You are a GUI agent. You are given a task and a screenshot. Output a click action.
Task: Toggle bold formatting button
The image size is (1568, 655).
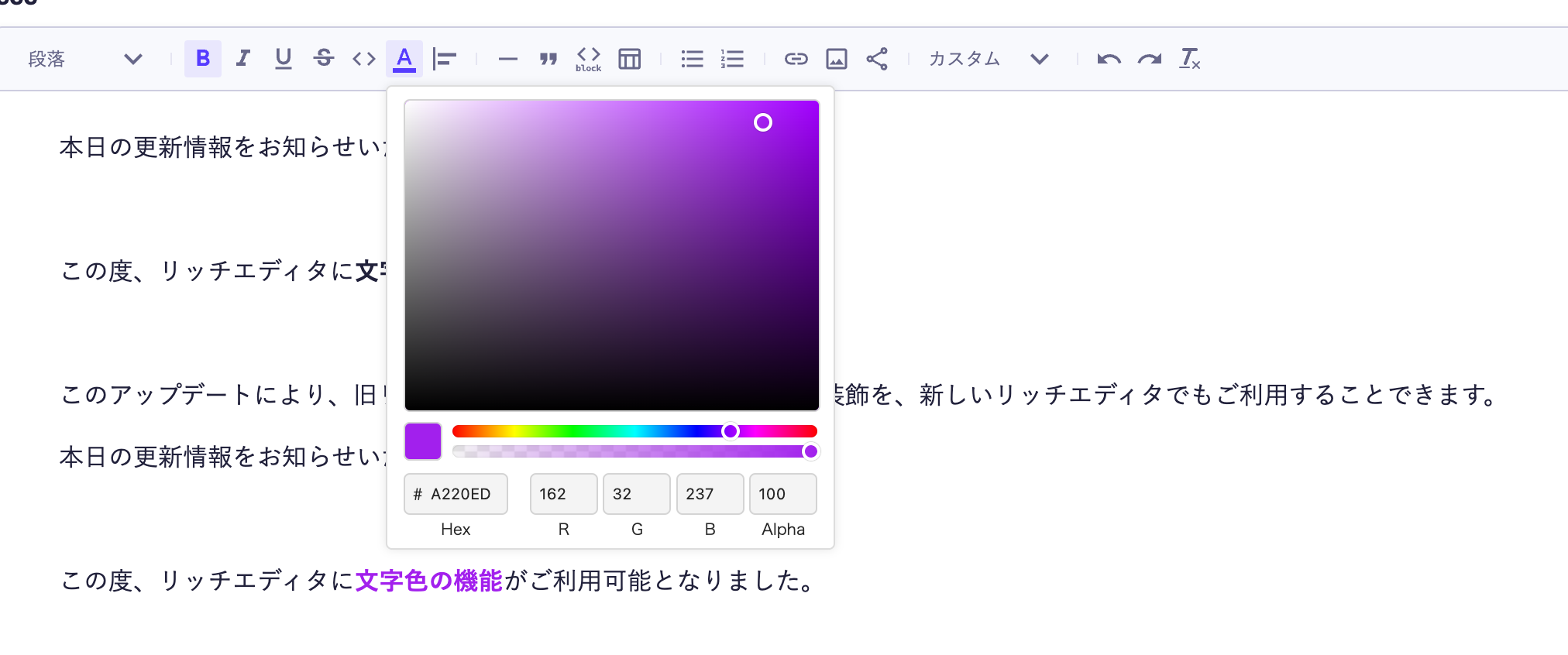click(202, 59)
